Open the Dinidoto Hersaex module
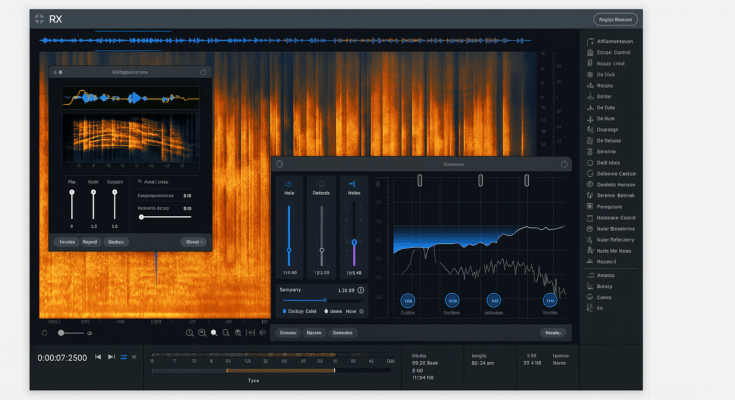735x400 pixels. [x=611, y=185]
